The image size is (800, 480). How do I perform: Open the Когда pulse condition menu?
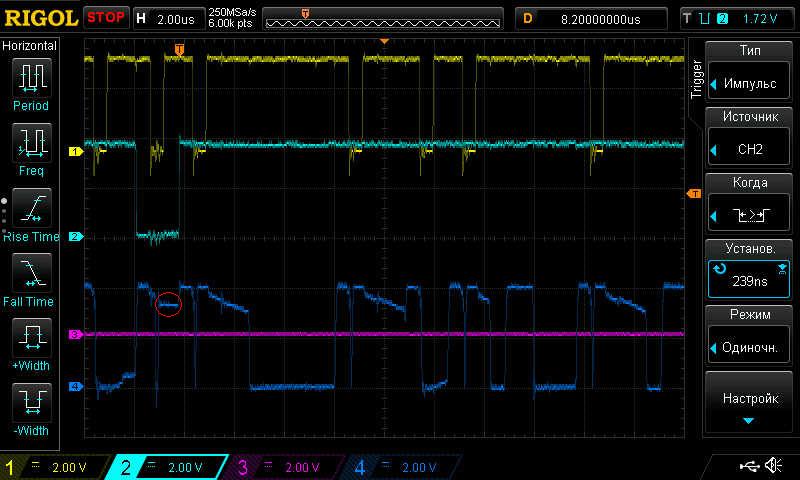750,204
